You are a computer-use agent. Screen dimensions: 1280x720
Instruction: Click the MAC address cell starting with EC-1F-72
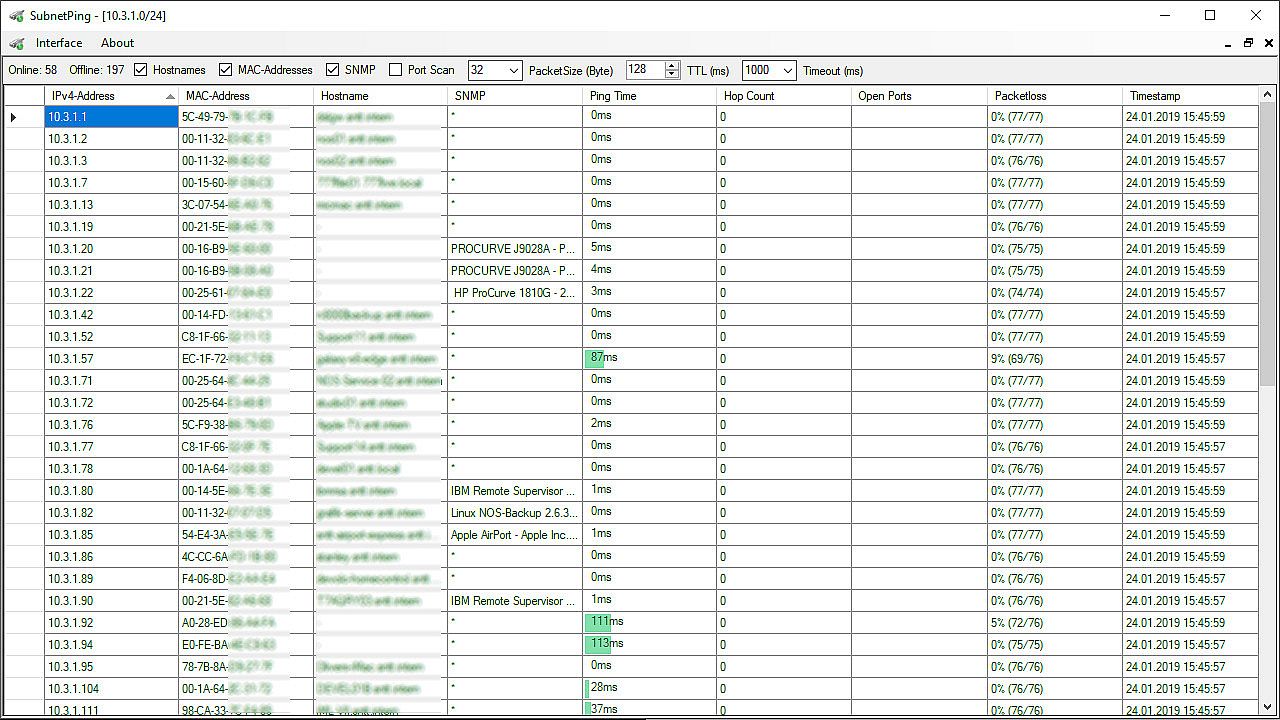pos(246,359)
